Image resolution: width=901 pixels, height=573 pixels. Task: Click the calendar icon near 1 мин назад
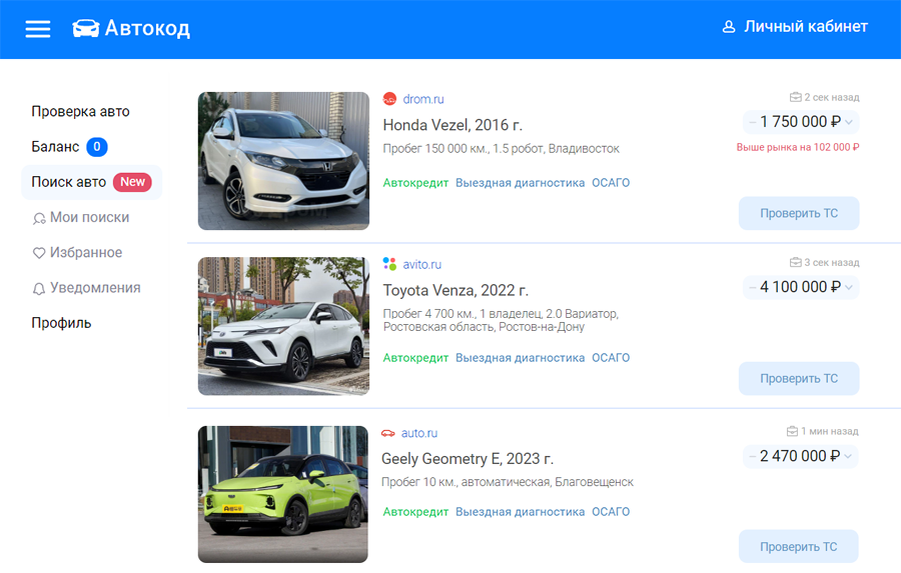792,431
